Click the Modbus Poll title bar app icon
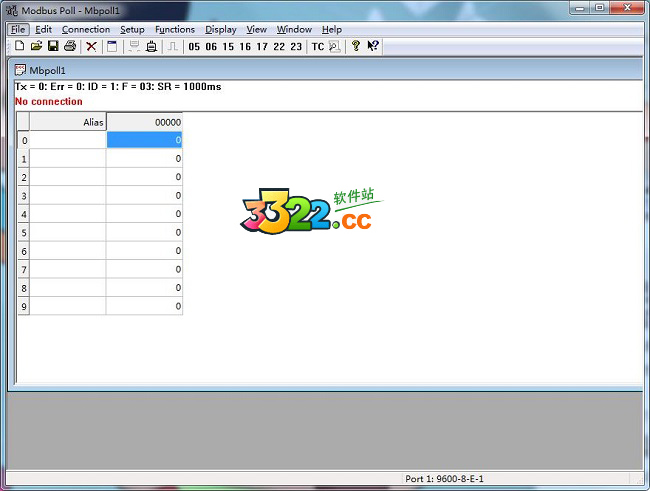This screenshot has height=491, width=650. tap(12, 10)
